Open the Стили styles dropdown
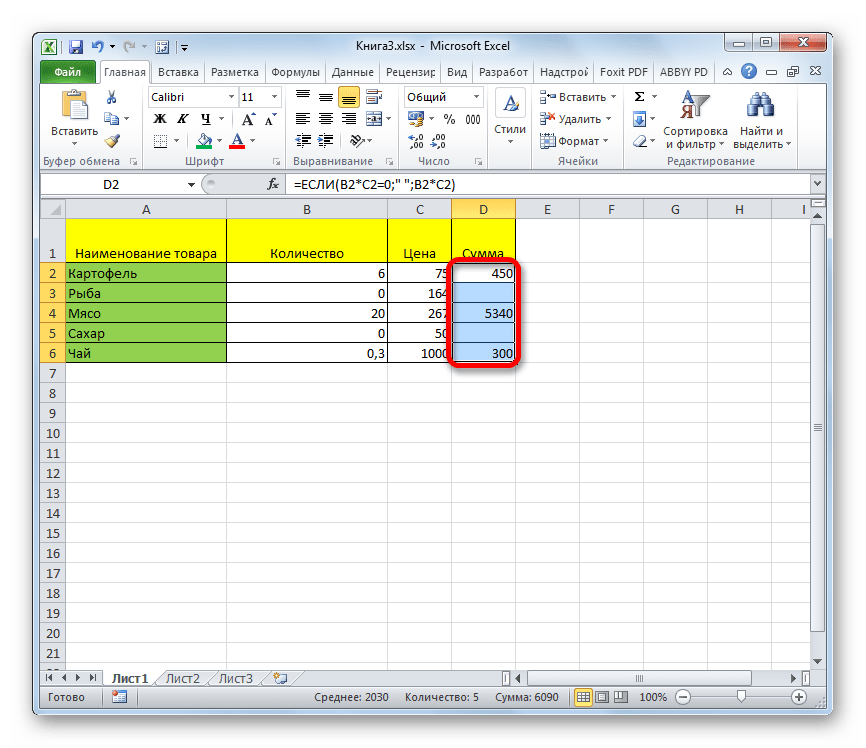 pyautogui.click(x=510, y=119)
